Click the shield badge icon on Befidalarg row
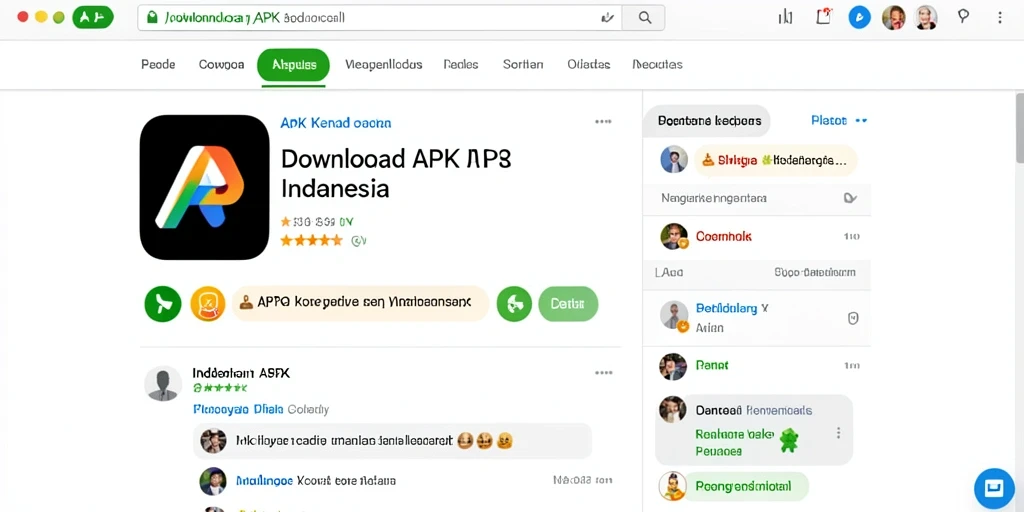The image size is (1024, 512). pos(852,318)
